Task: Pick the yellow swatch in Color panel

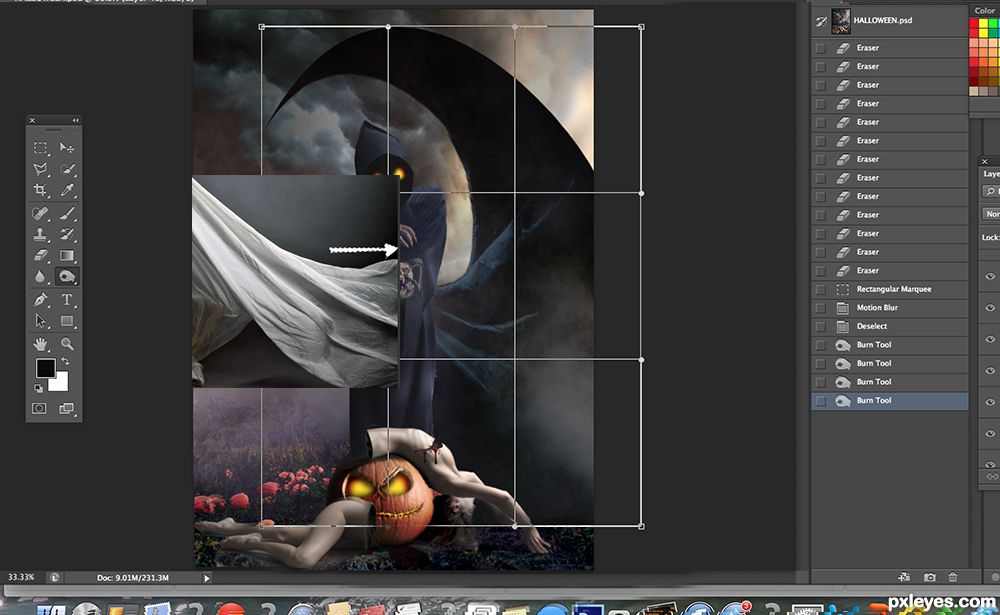Action: click(984, 24)
